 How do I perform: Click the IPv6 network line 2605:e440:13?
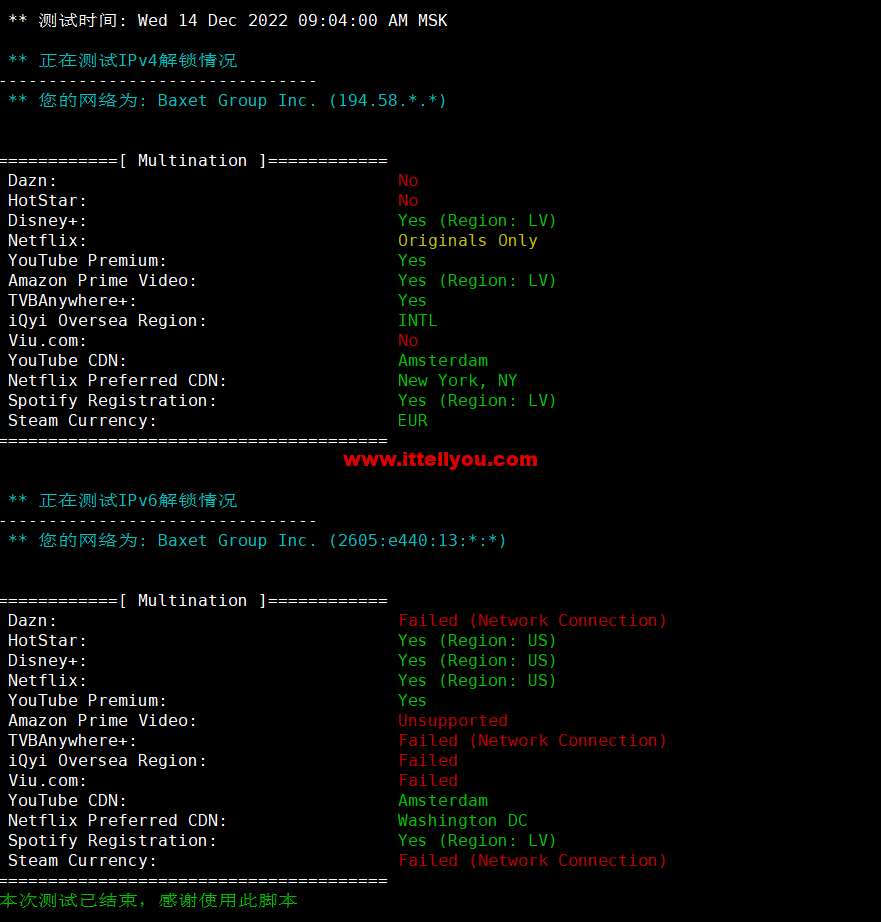[258, 540]
